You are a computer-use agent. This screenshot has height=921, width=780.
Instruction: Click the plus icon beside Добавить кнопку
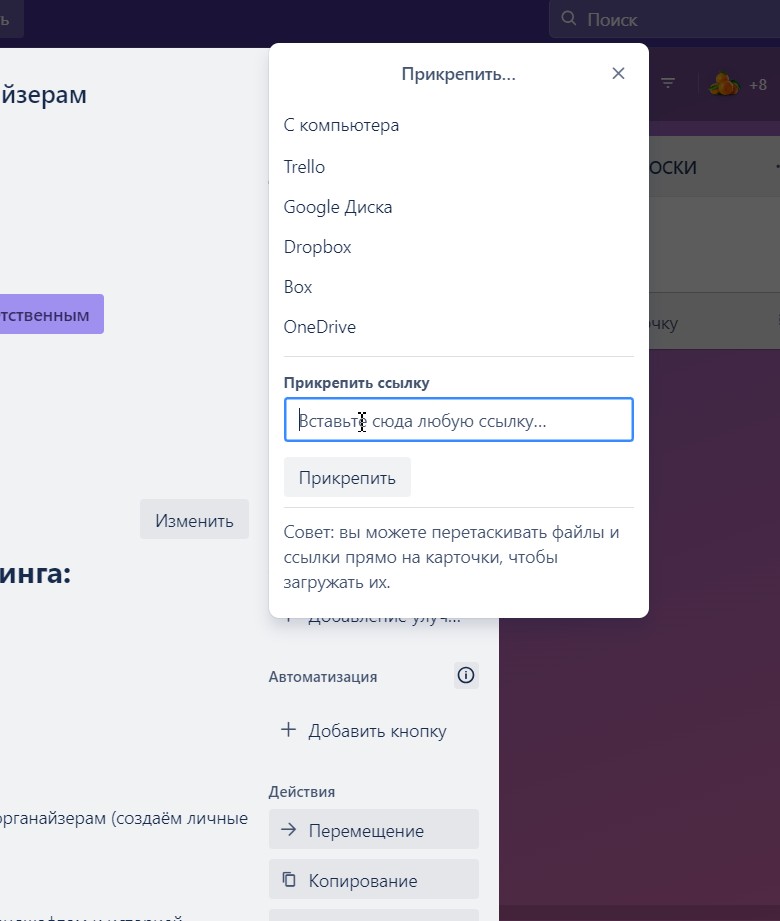coord(289,730)
